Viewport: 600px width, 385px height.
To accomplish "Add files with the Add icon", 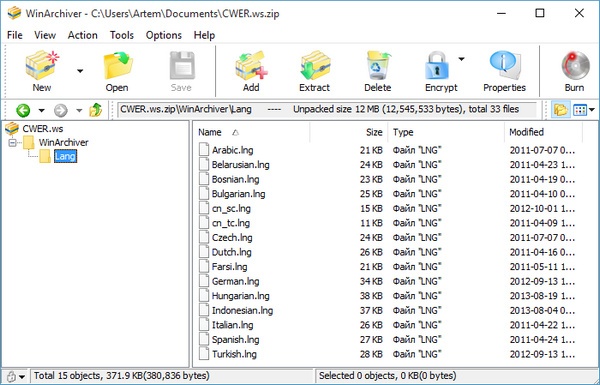I will point(251,65).
